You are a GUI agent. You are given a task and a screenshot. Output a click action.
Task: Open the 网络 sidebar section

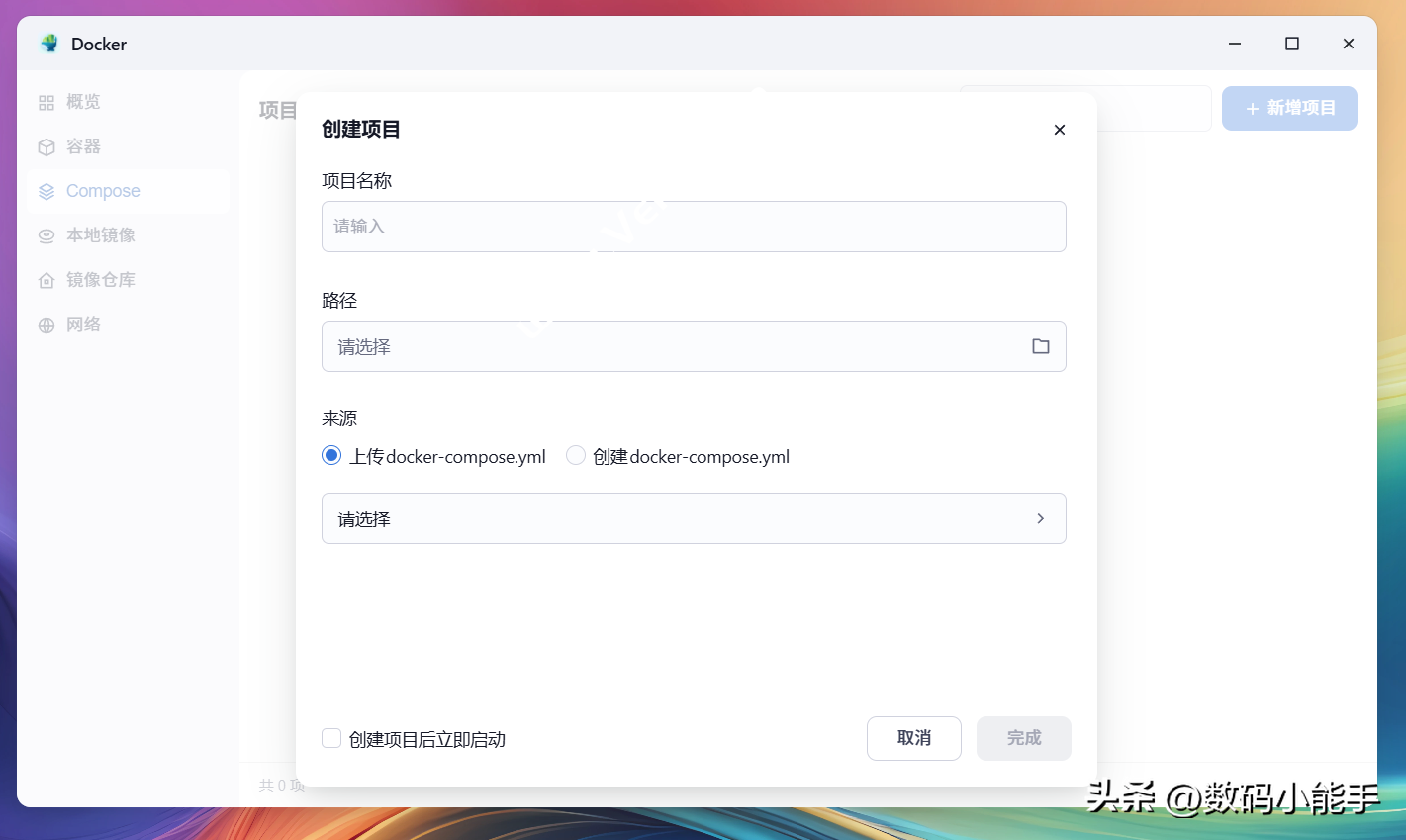[129, 325]
